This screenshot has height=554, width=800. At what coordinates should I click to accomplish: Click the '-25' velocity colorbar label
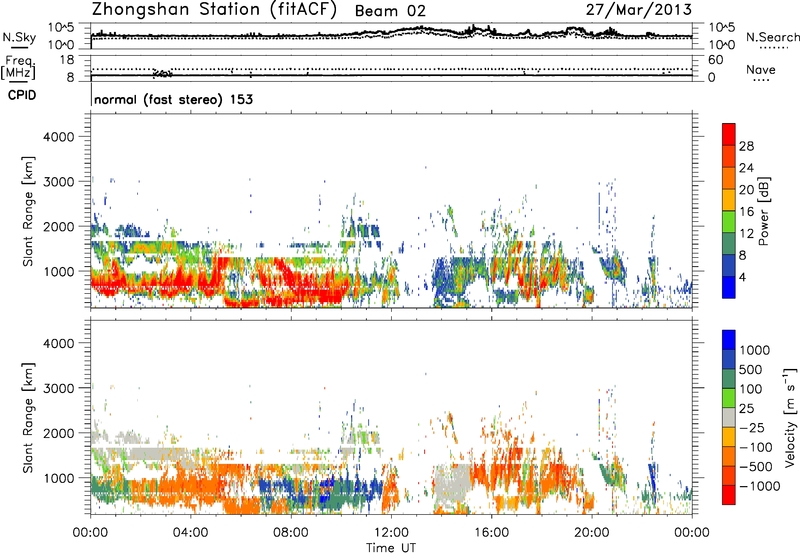coord(752,428)
